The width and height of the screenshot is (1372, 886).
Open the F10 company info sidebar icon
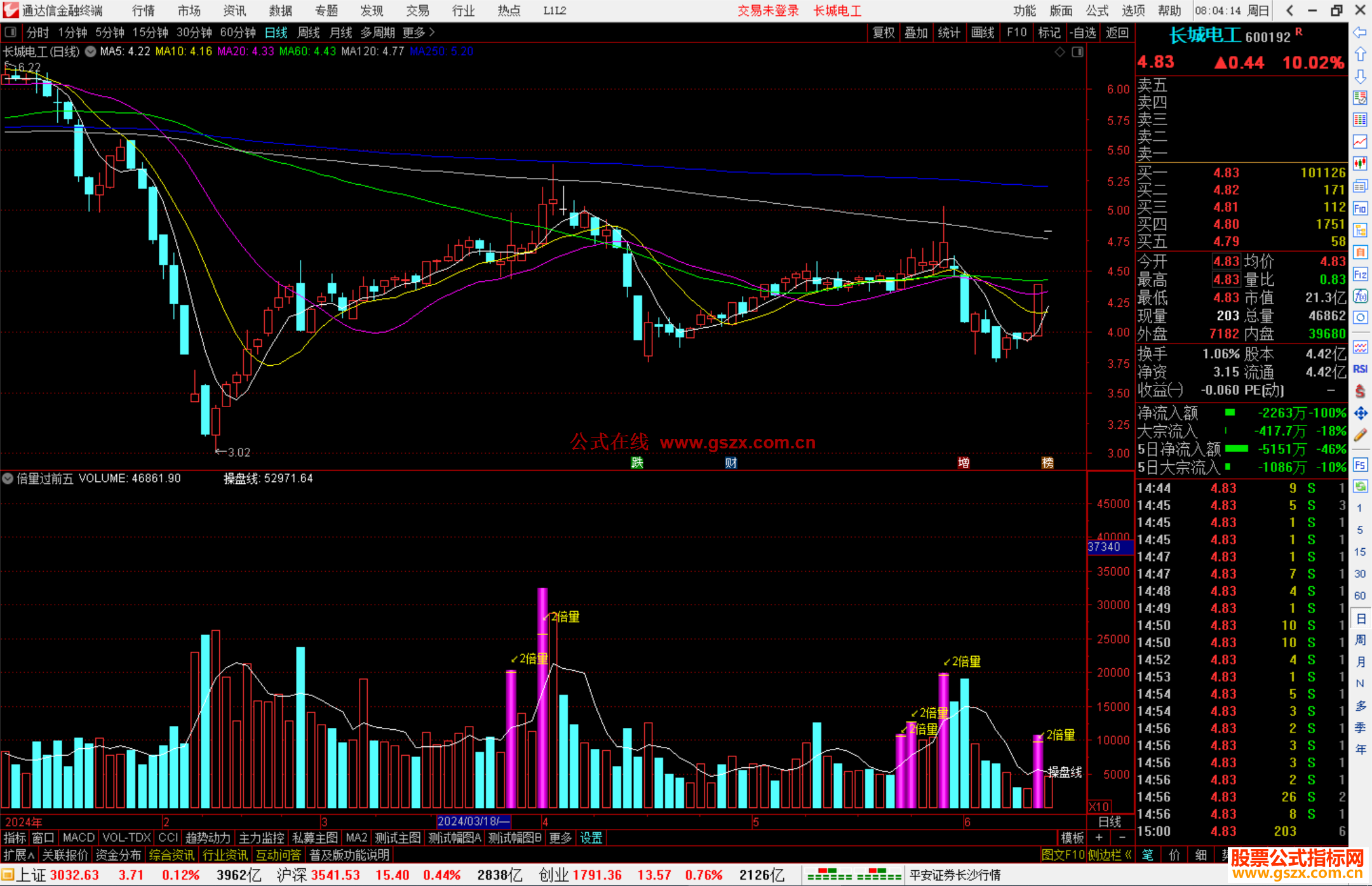point(1360,208)
